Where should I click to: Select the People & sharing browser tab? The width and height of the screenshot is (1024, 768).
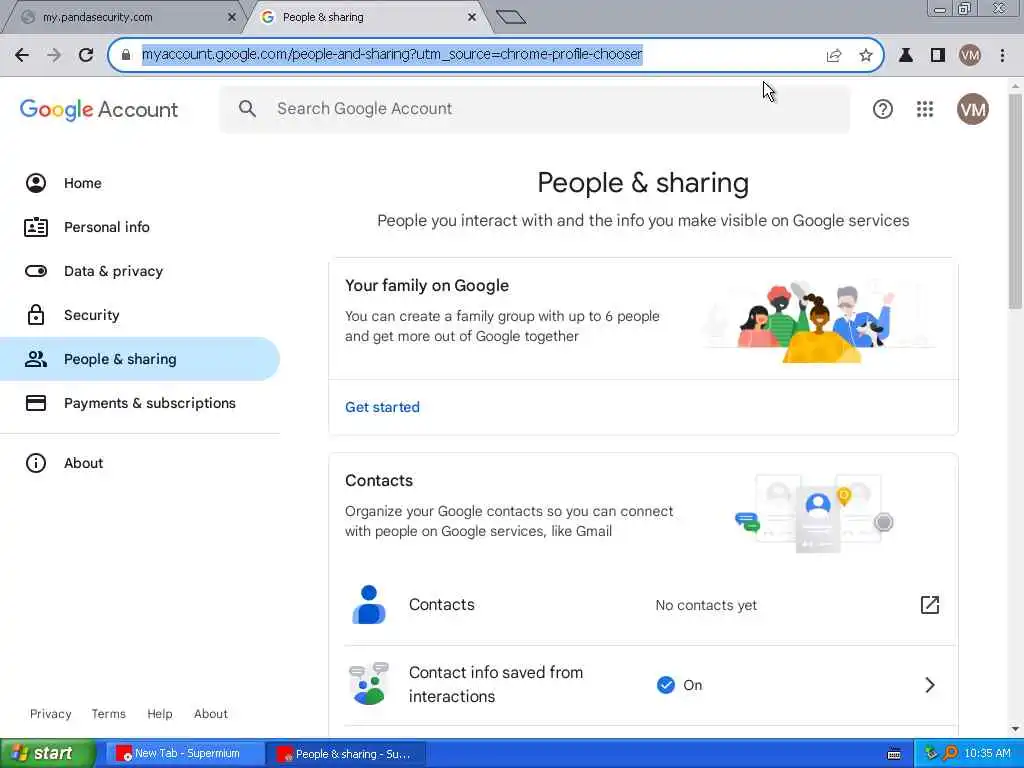[368, 18]
